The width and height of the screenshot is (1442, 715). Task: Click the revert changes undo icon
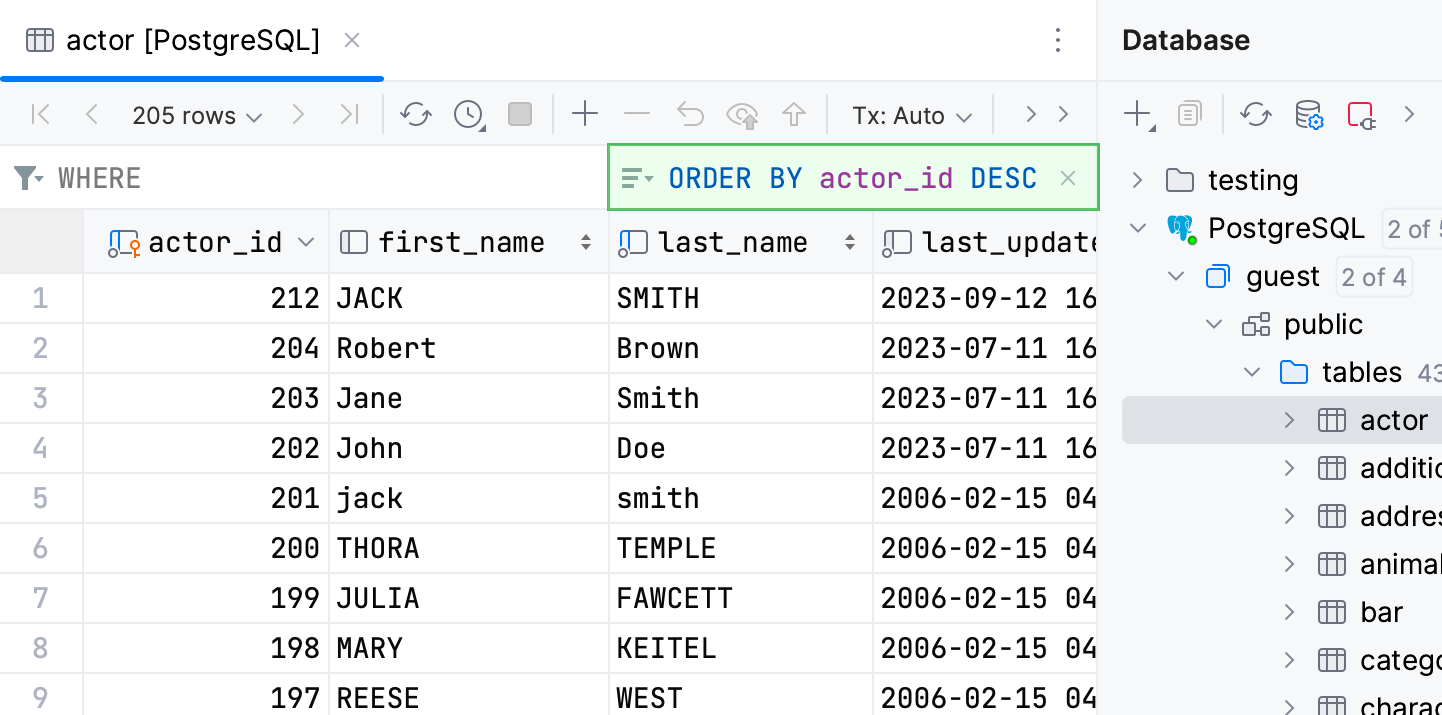[x=689, y=115]
